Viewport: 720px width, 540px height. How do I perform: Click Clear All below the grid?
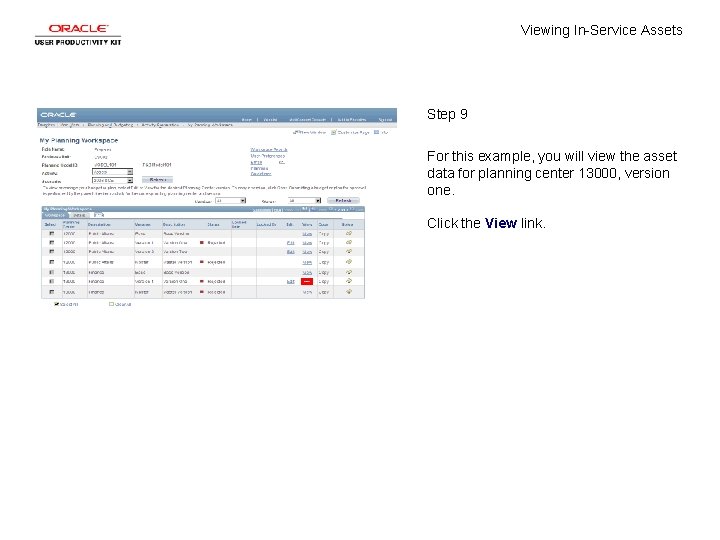coord(120,304)
